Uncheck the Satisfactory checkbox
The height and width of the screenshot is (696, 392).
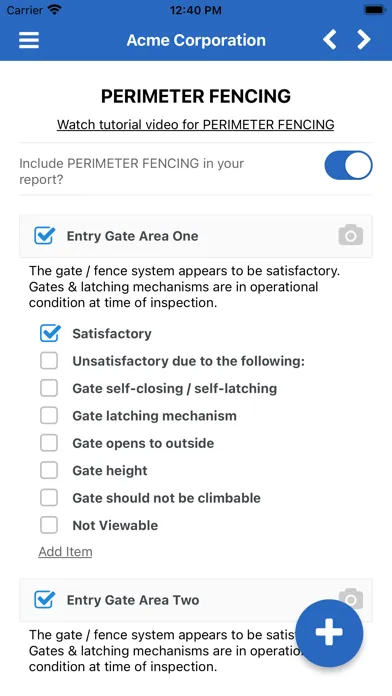point(50,333)
